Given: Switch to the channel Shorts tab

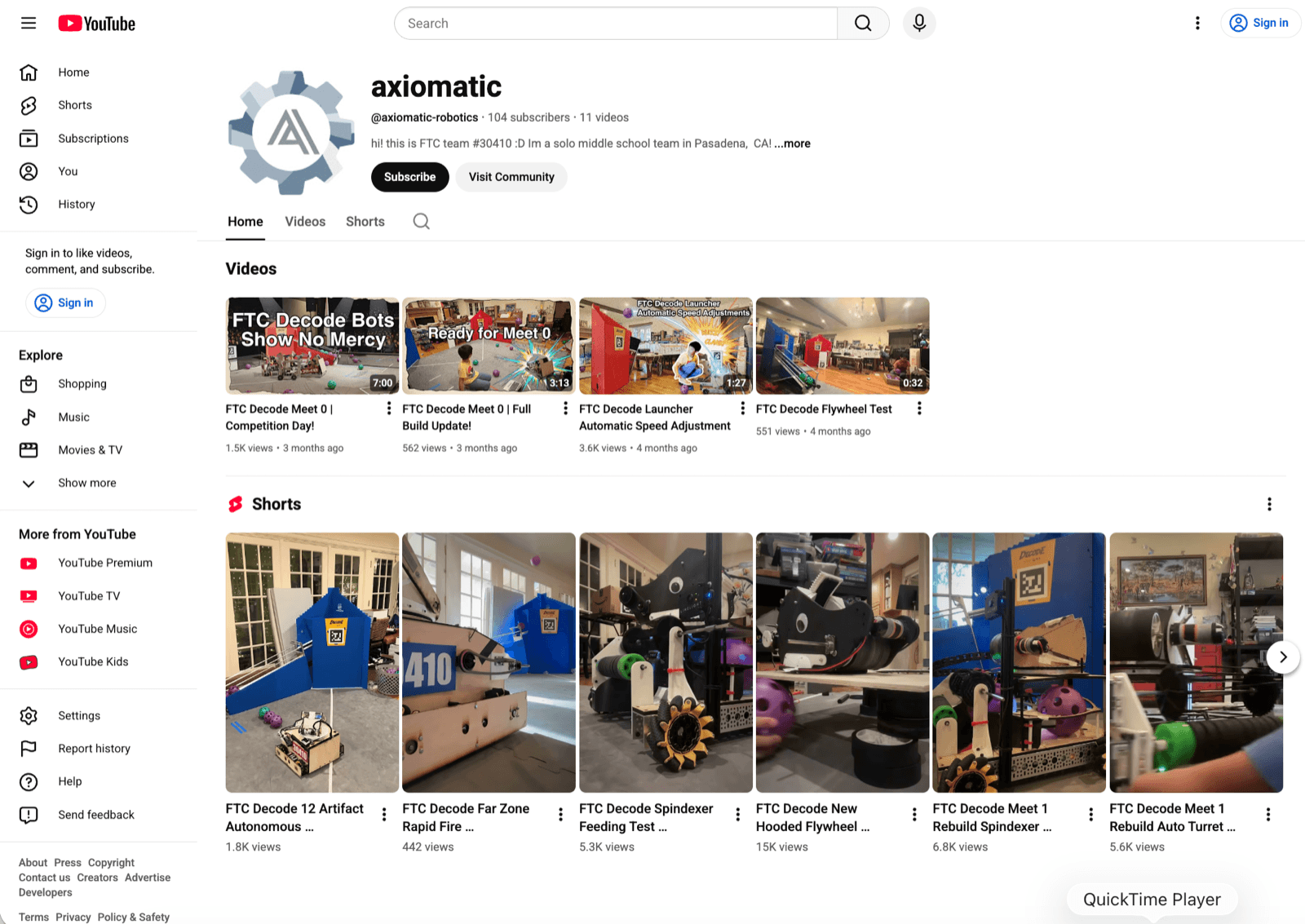Looking at the screenshot, I should 365,222.
